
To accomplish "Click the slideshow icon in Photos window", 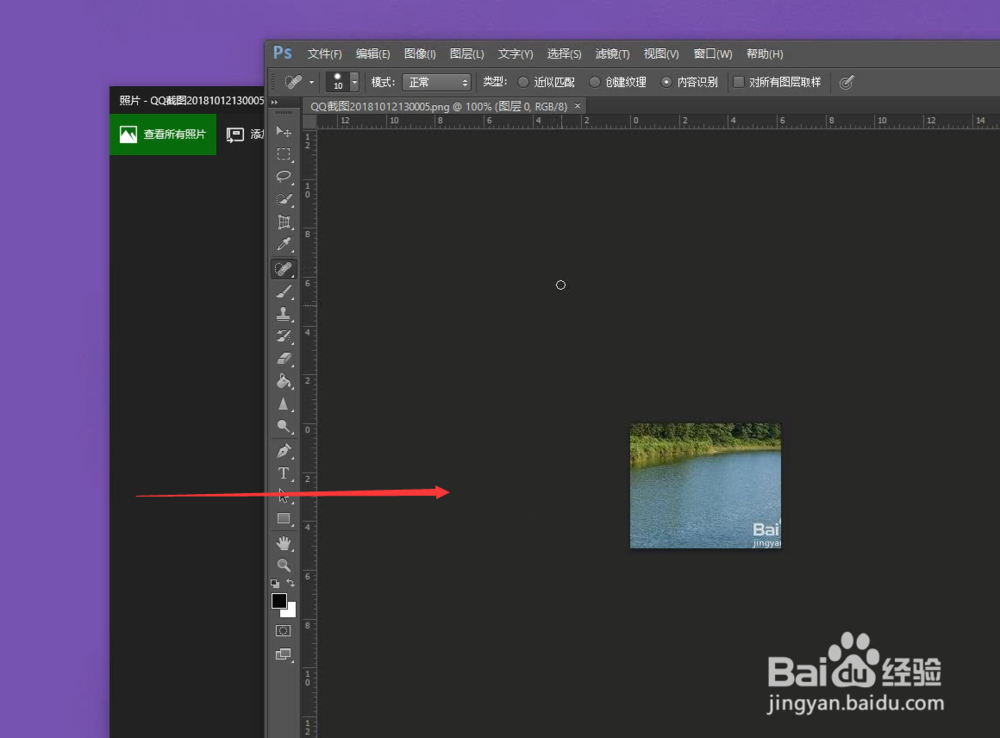I will [235, 135].
